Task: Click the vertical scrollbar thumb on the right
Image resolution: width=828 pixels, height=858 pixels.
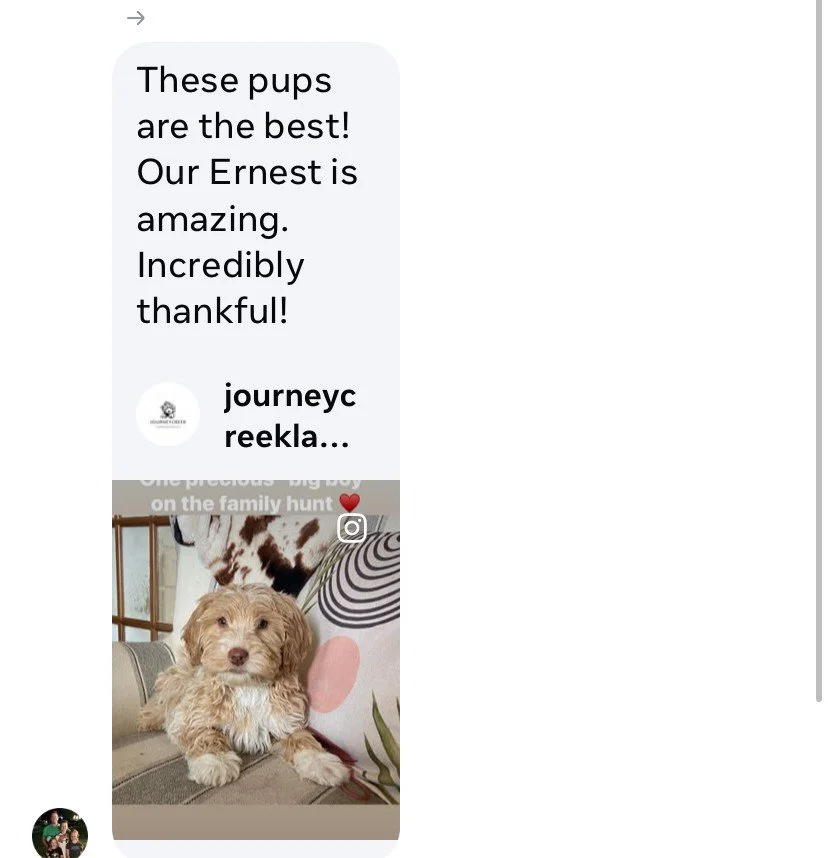Action: tap(819, 350)
